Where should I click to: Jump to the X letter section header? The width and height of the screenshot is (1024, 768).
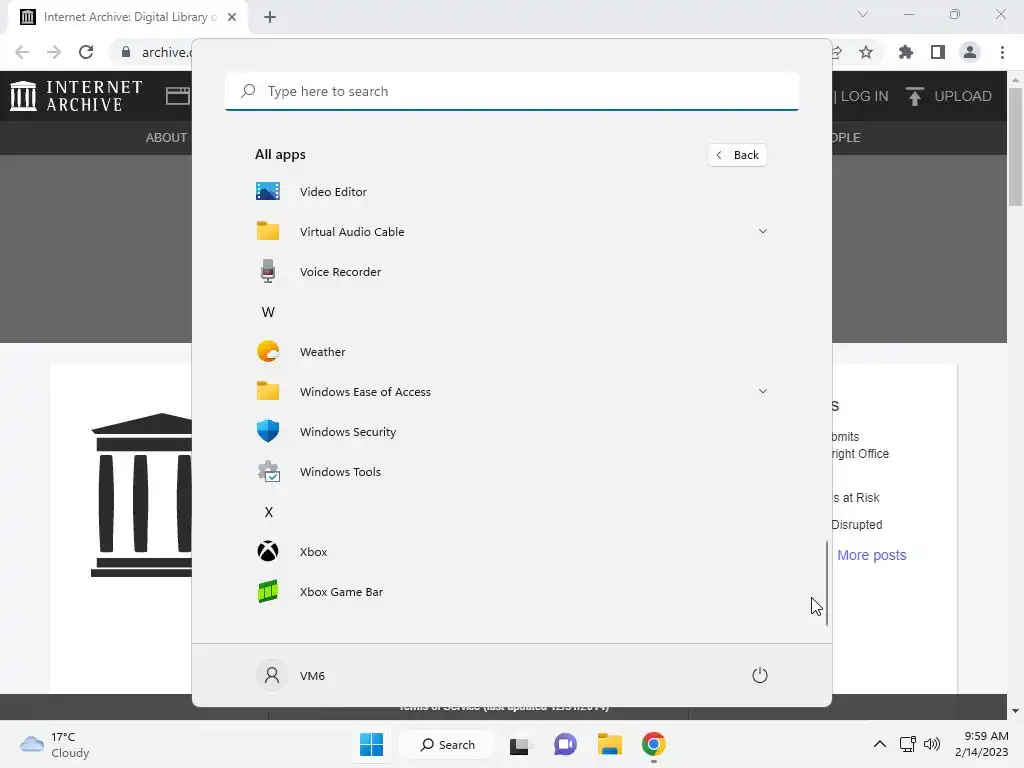pos(268,512)
